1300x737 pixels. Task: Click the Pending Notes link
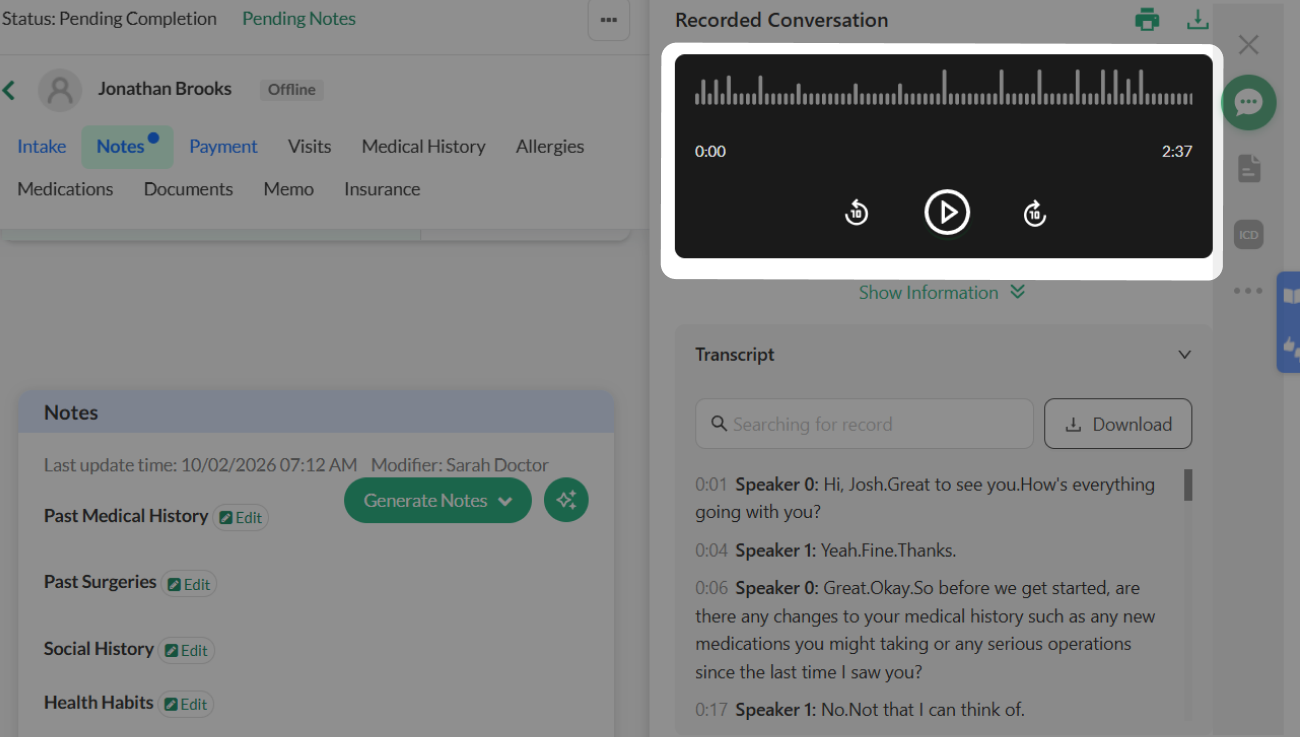[x=298, y=19]
